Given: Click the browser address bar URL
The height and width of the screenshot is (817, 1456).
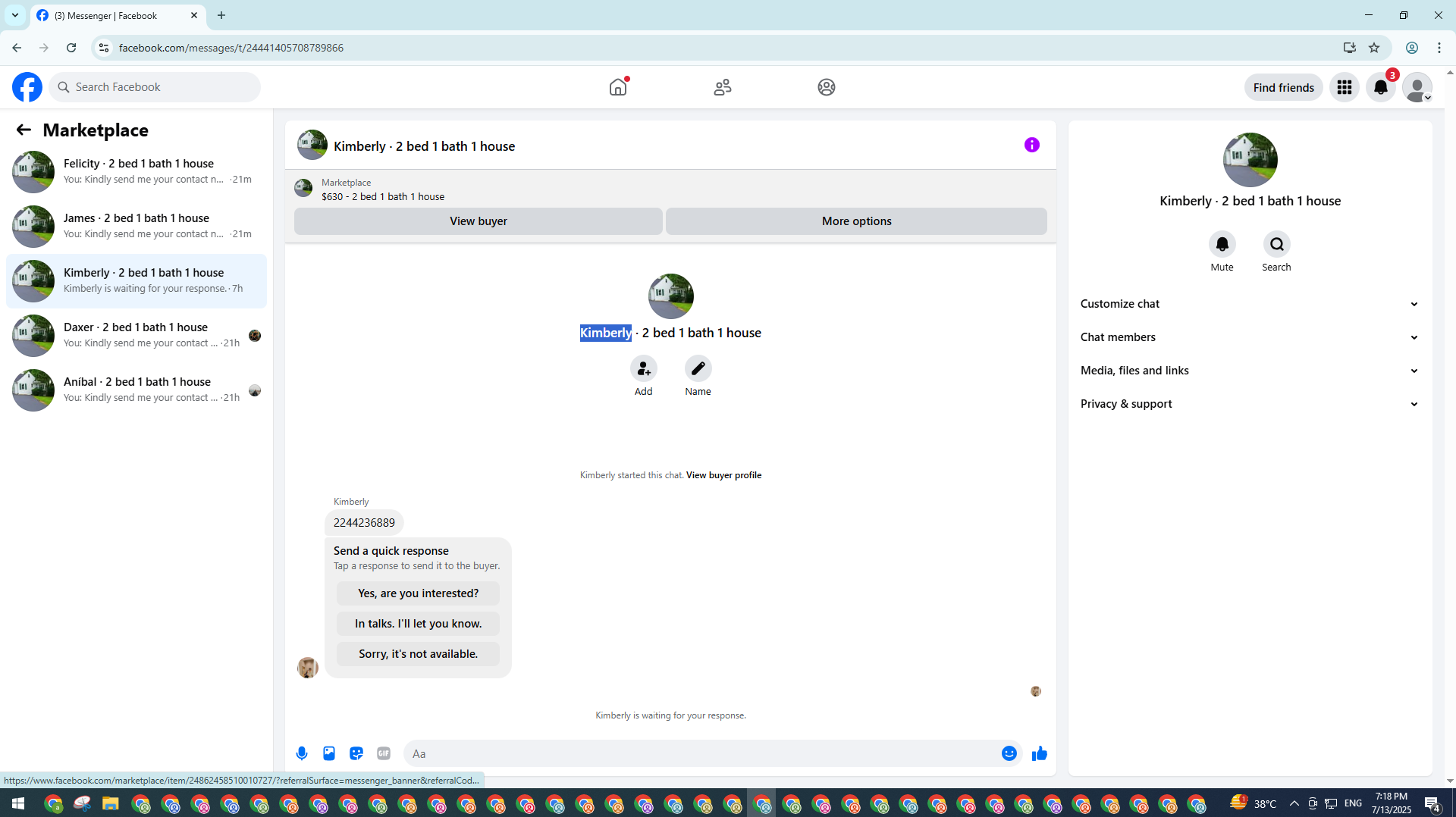Looking at the screenshot, I should click(231, 48).
